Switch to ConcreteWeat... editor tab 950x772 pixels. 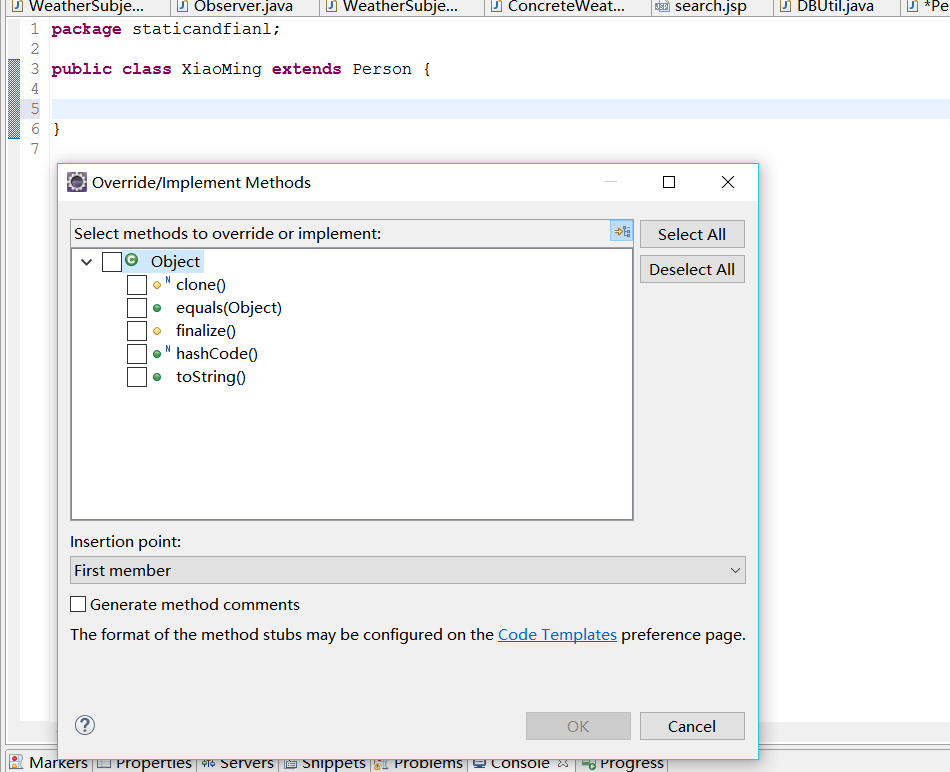coord(566,7)
